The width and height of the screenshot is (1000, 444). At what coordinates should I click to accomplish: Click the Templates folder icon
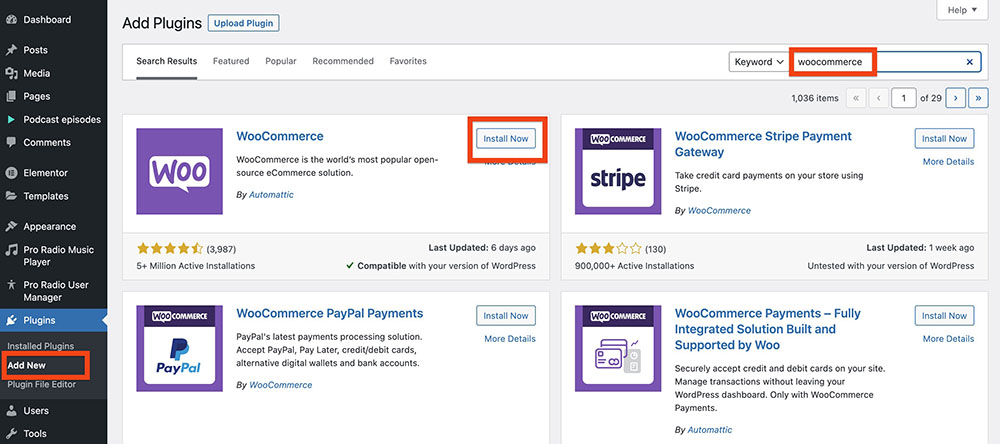pos(11,196)
